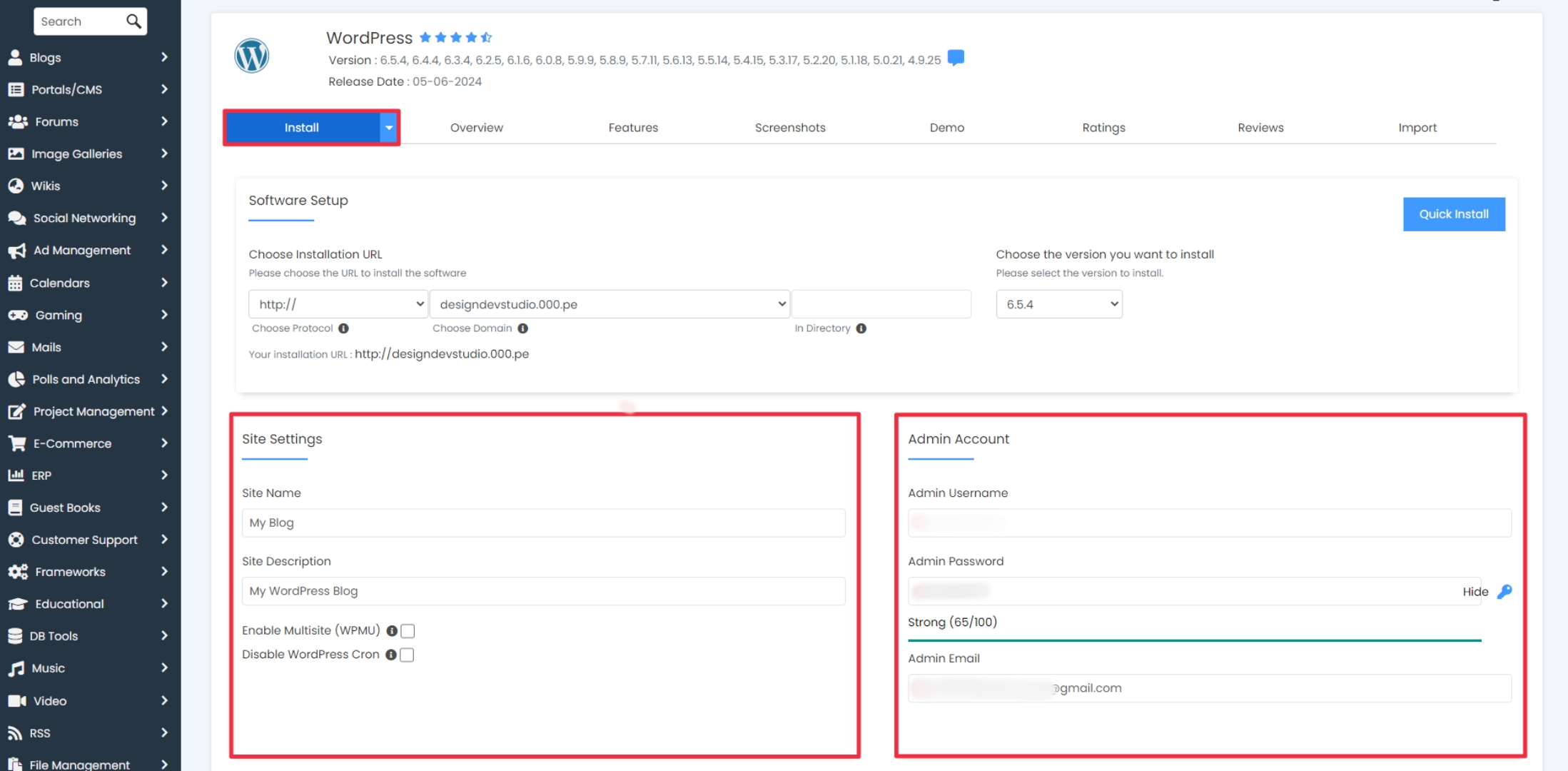Image resolution: width=1568 pixels, height=771 pixels.
Task: Open the http:// protocol dropdown
Action: (338, 304)
